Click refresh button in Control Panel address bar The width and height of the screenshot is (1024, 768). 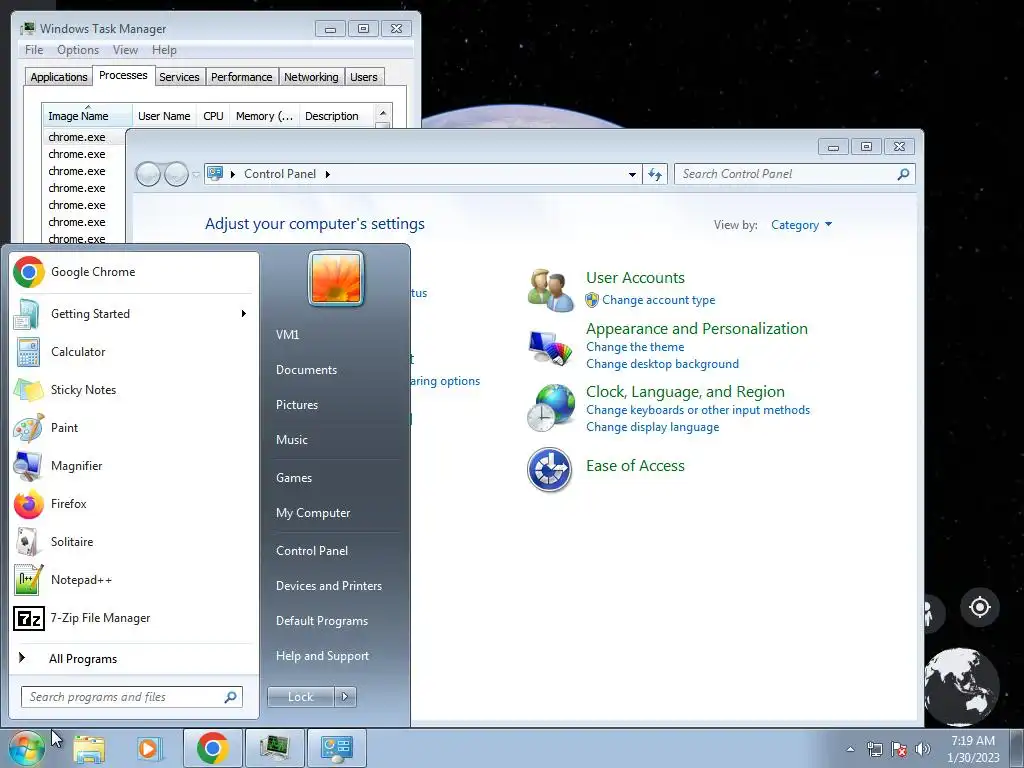coord(655,174)
